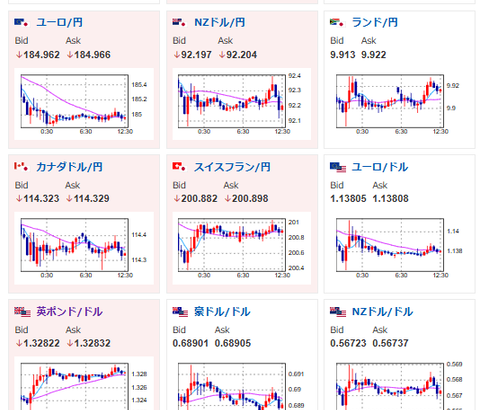Open the ランド/円 currency pair link
Image resolution: width=480 pixels, height=410 pixels.
point(375,23)
